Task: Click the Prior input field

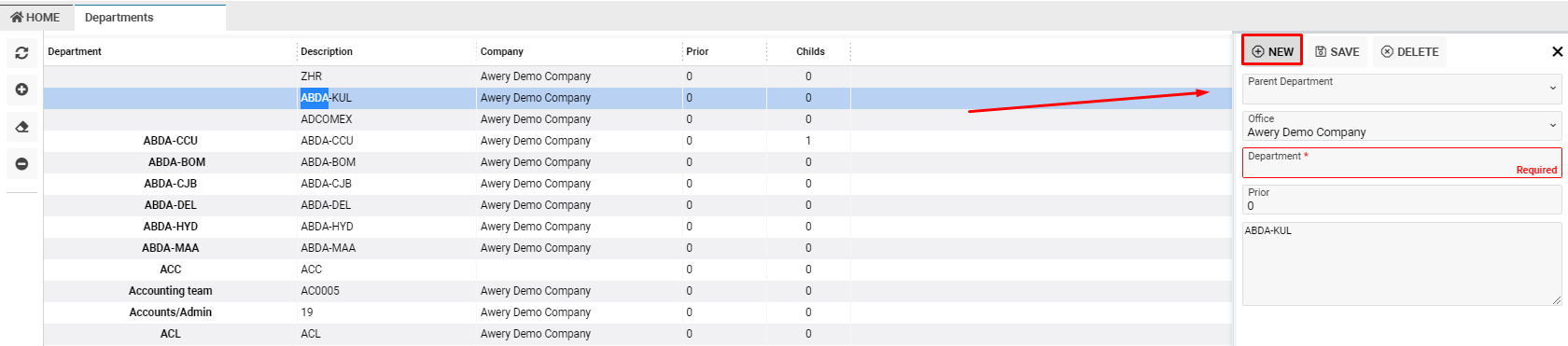Action: coord(1402,200)
